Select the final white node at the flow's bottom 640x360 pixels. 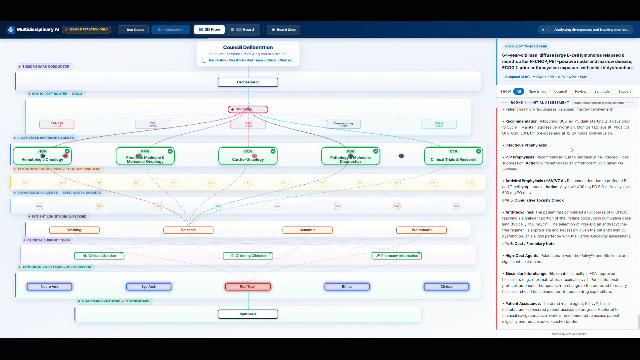[x=248, y=314]
